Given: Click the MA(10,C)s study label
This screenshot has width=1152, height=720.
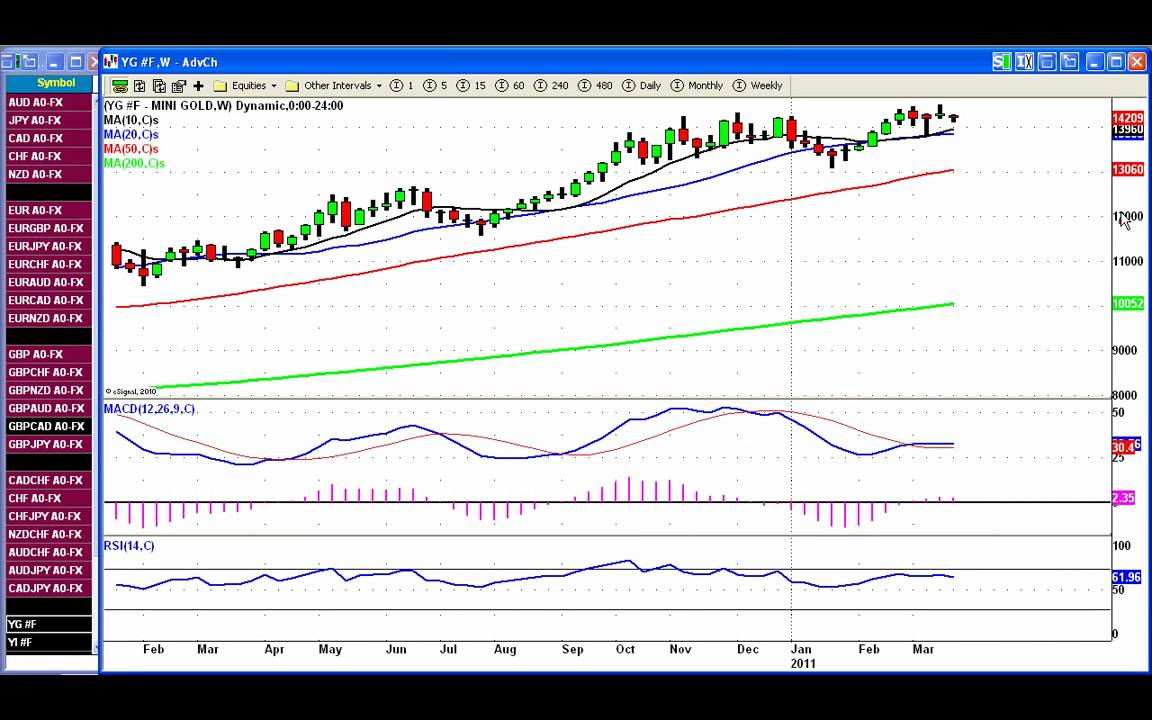Looking at the screenshot, I should click(x=131, y=120).
